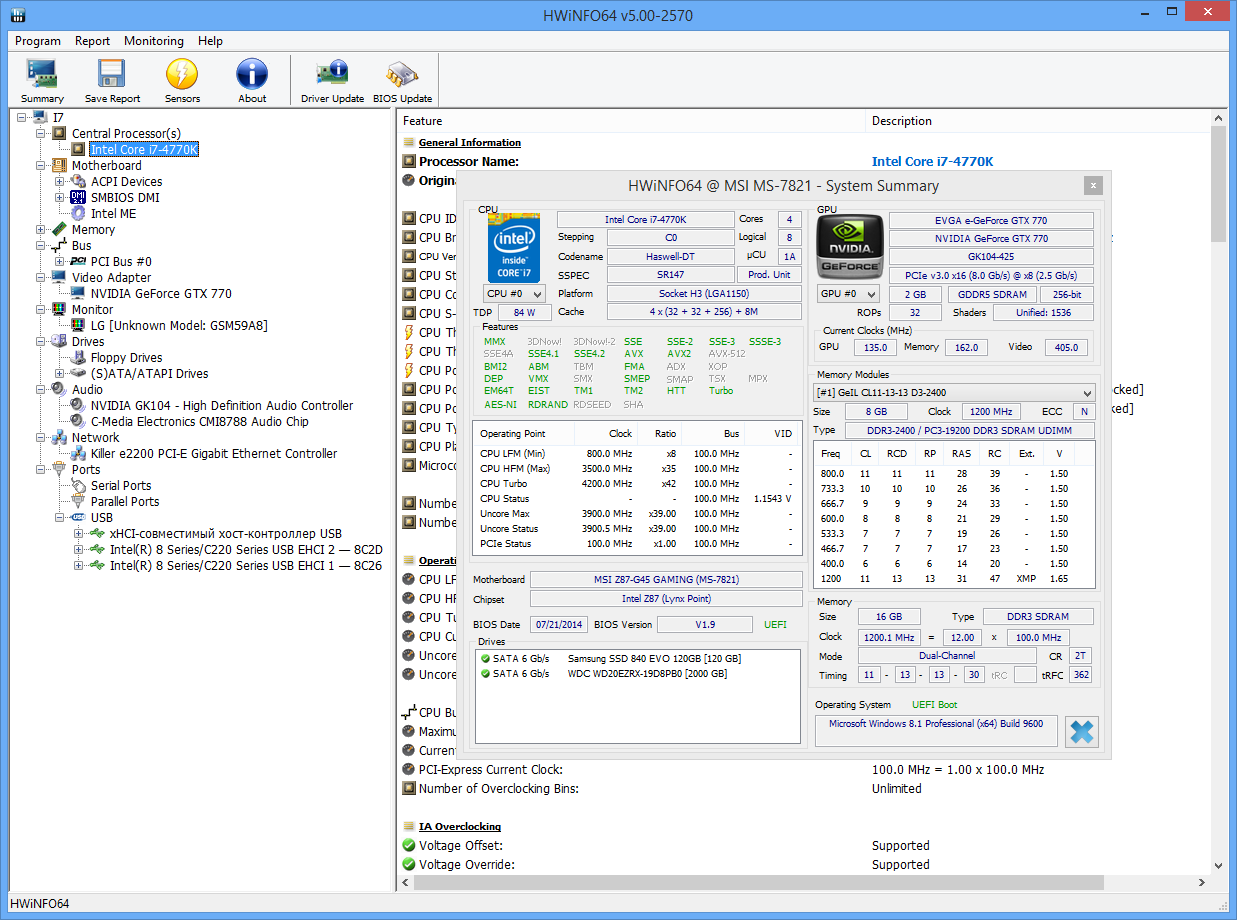Open memory module GeIL selection dropdown
Image resolution: width=1237 pixels, height=920 pixels.
coord(954,393)
